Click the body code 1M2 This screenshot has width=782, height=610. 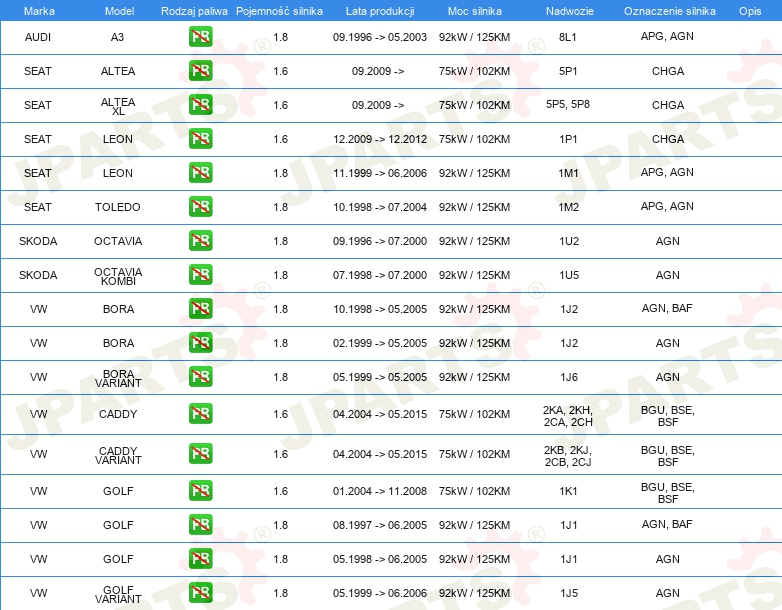[x=569, y=207]
